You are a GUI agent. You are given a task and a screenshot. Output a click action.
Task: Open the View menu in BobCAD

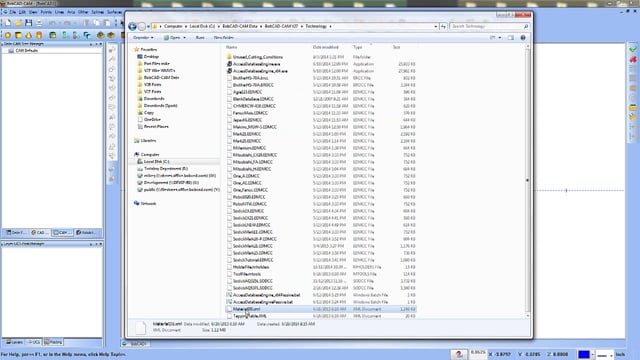(x=33, y=12)
